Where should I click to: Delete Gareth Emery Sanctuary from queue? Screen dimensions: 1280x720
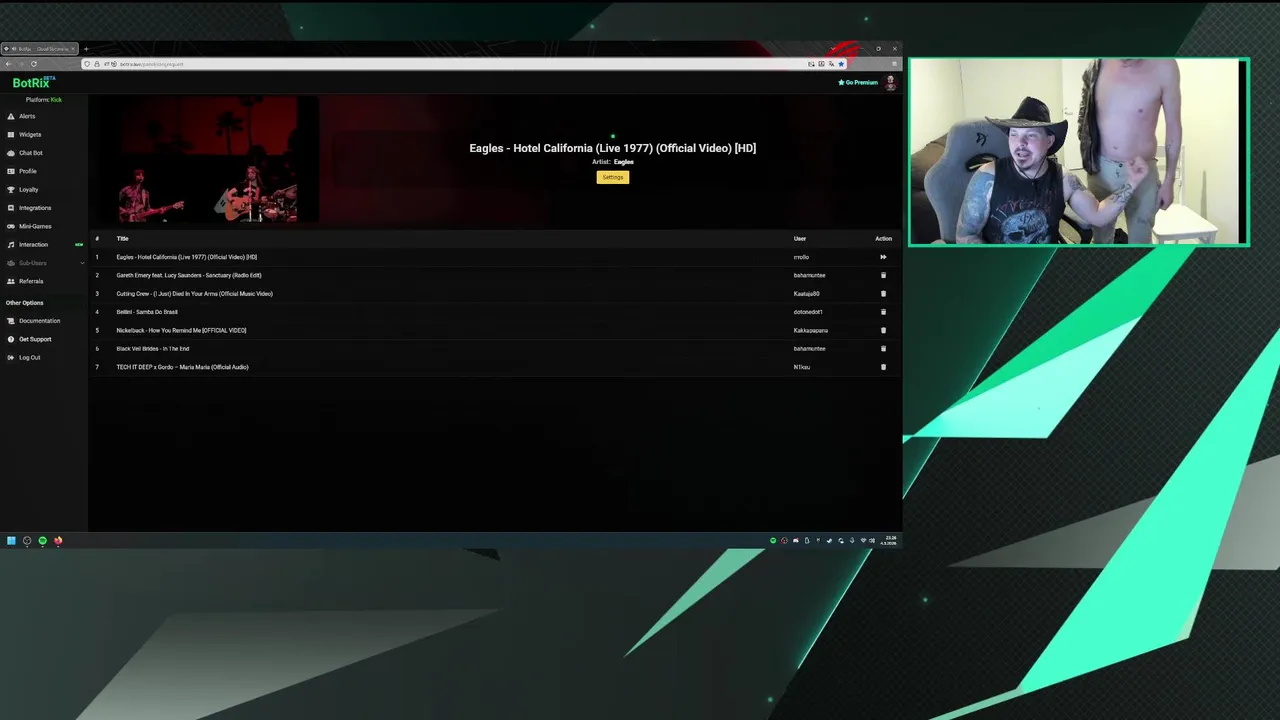[x=883, y=275]
